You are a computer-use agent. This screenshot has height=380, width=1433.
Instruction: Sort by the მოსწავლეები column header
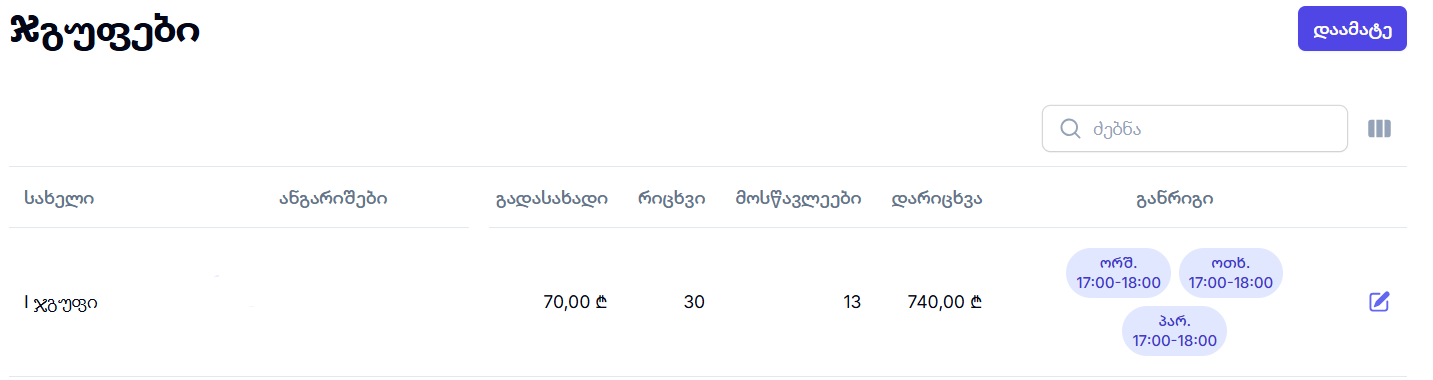[x=798, y=198]
